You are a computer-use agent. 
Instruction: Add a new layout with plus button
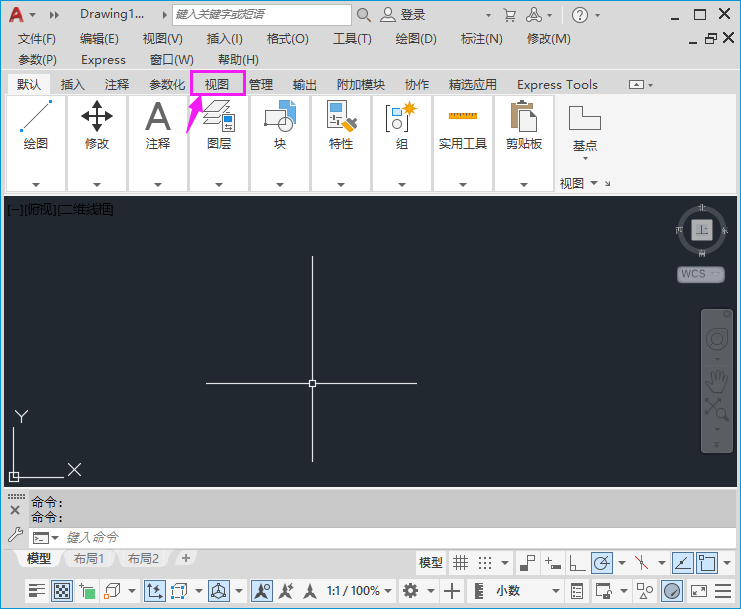[186, 558]
